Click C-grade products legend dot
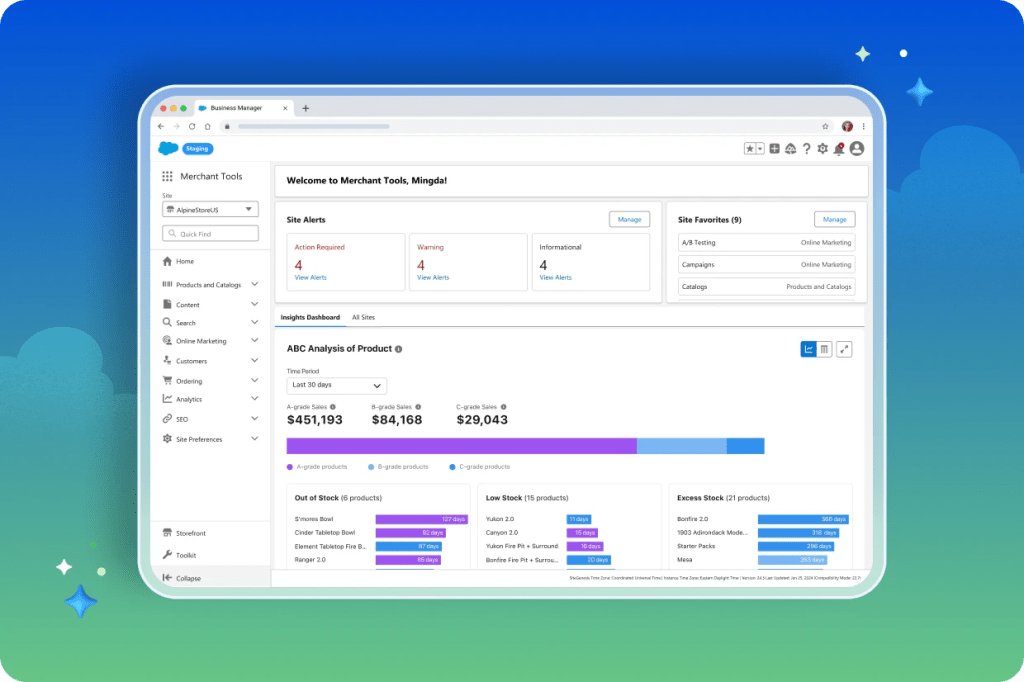Image resolution: width=1024 pixels, height=682 pixels. 452,467
